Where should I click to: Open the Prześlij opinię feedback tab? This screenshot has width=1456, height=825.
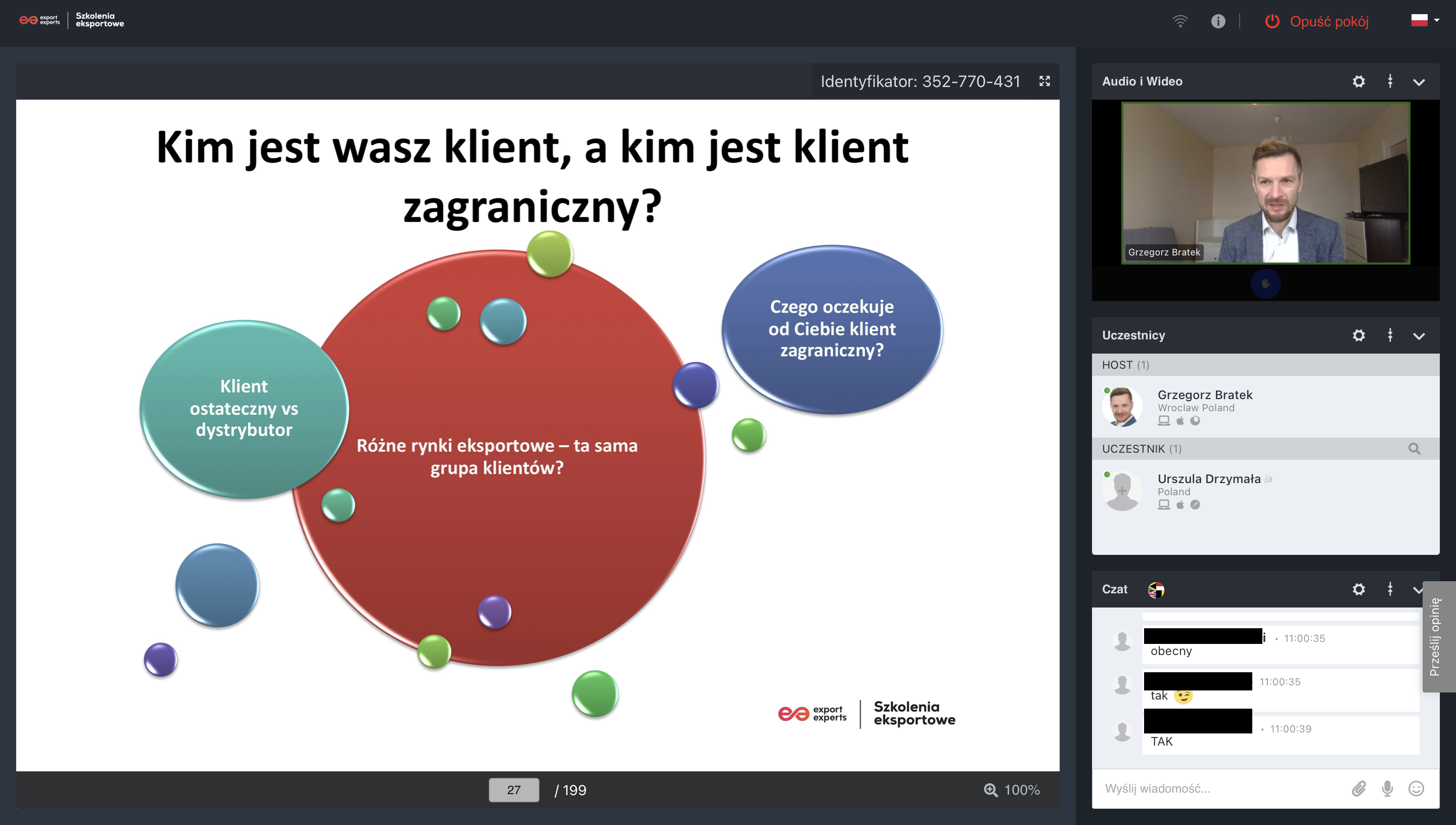tap(1438, 636)
